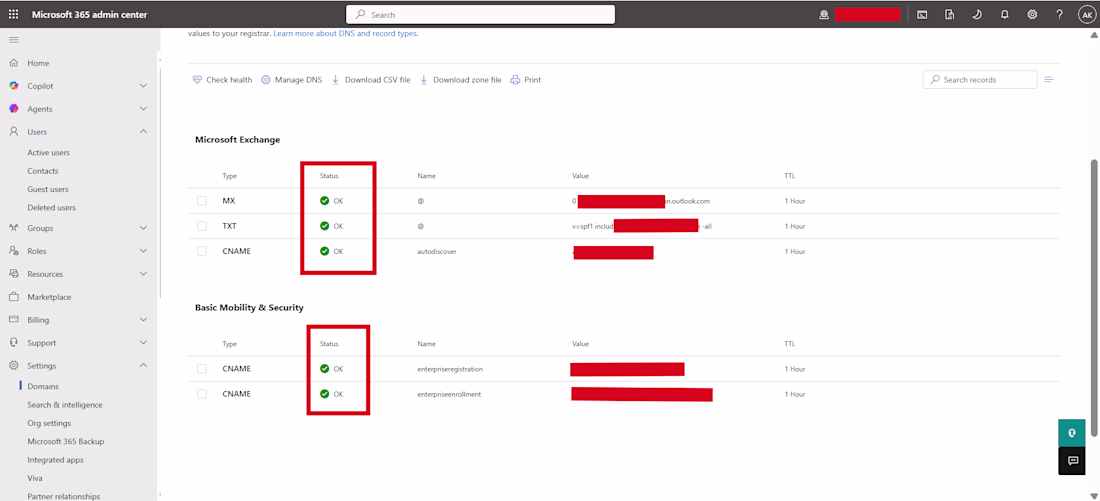The image size is (1100, 501).
Task: Click the top Search box
Action: (481, 14)
